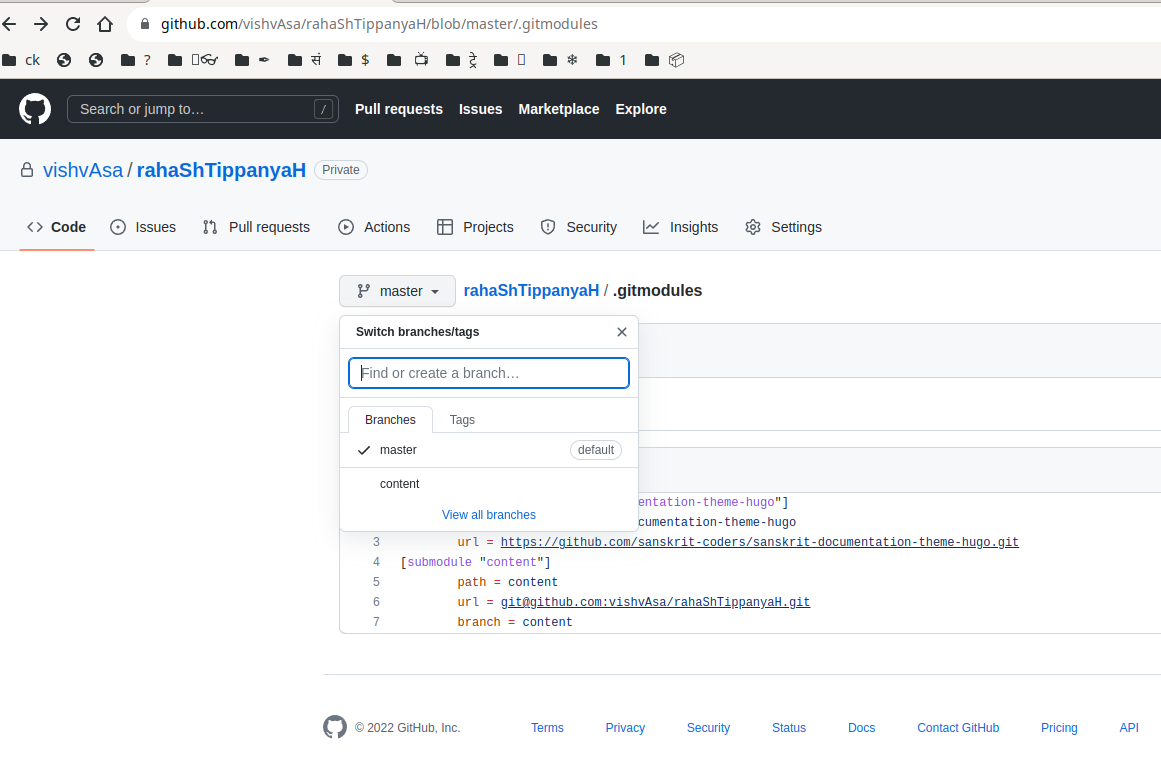
Task: Click the GitHub logo in the footer
Action: pyautogui.click(x=335, y=727)
